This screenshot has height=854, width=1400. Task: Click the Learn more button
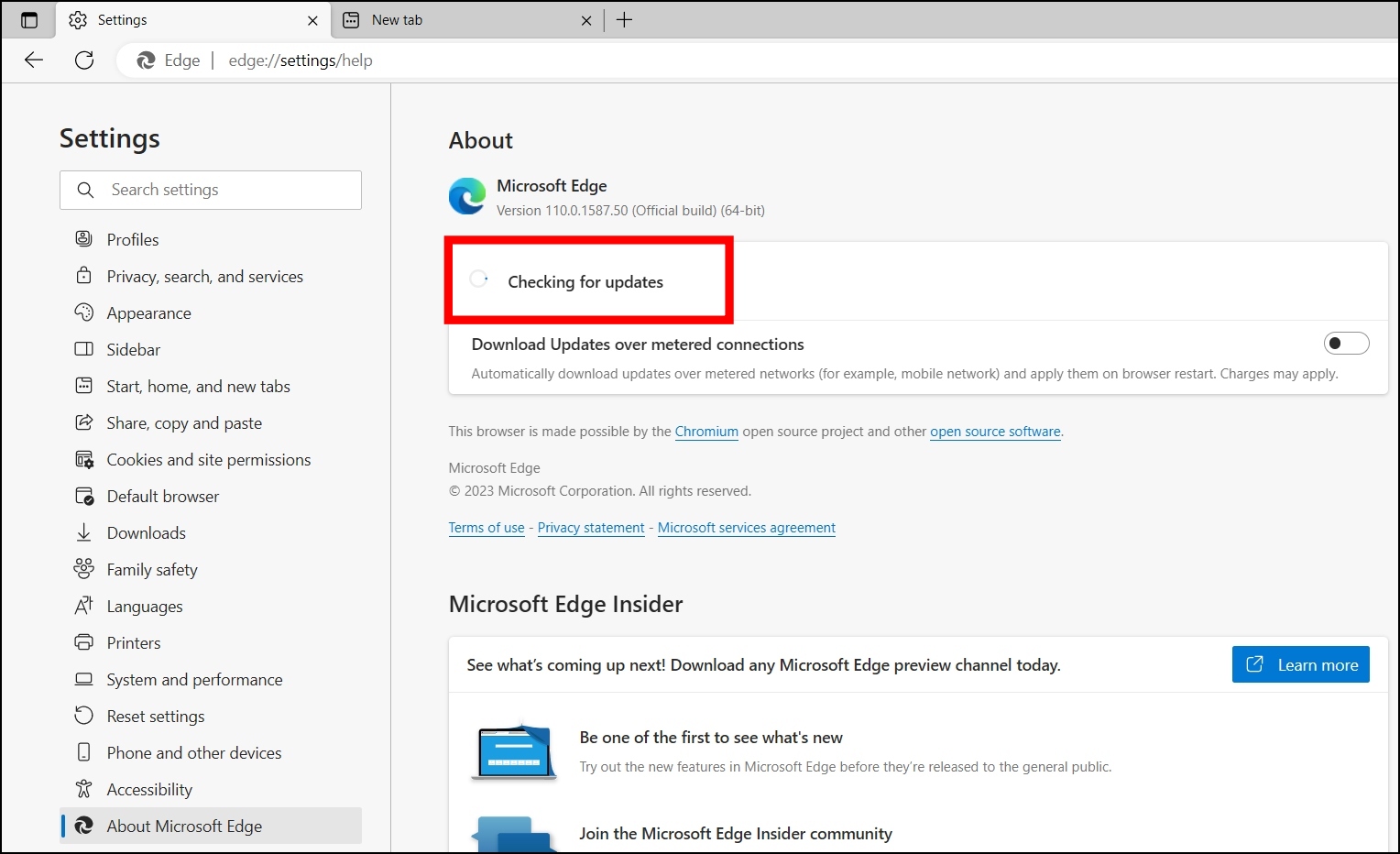coord(1301,664)
